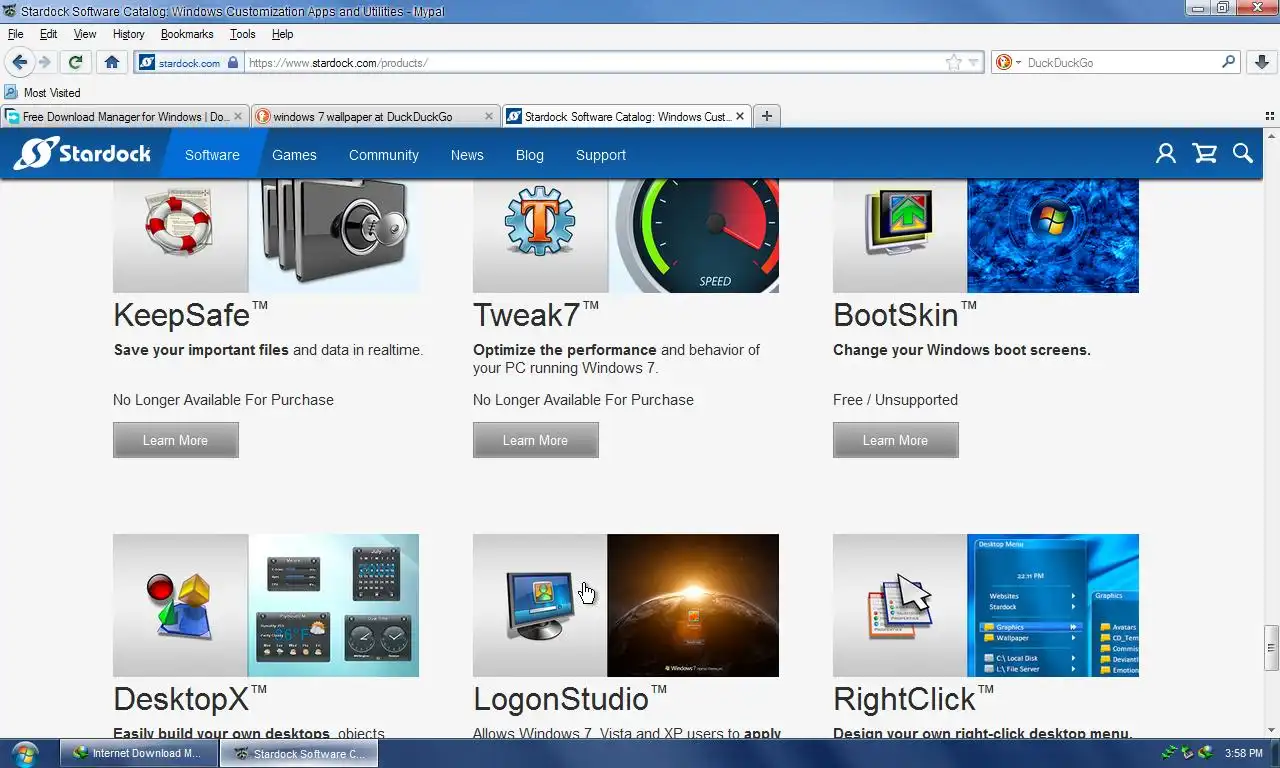Reload the page with the refresh icon

tap(75, 62)
